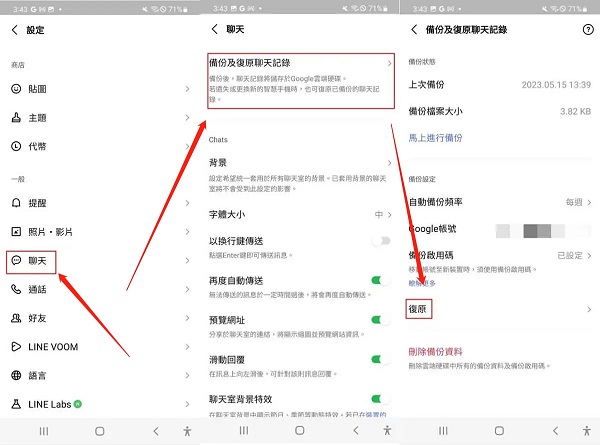The height and width of the screenshot is (445, 600).
Task: Tap recent-apps button in middle screen navigation bar
Action: click(x=244, y=430)
